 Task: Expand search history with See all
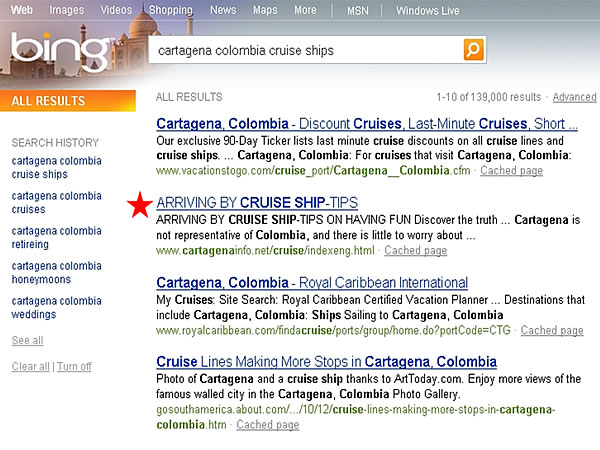click(x=27, y=341)
